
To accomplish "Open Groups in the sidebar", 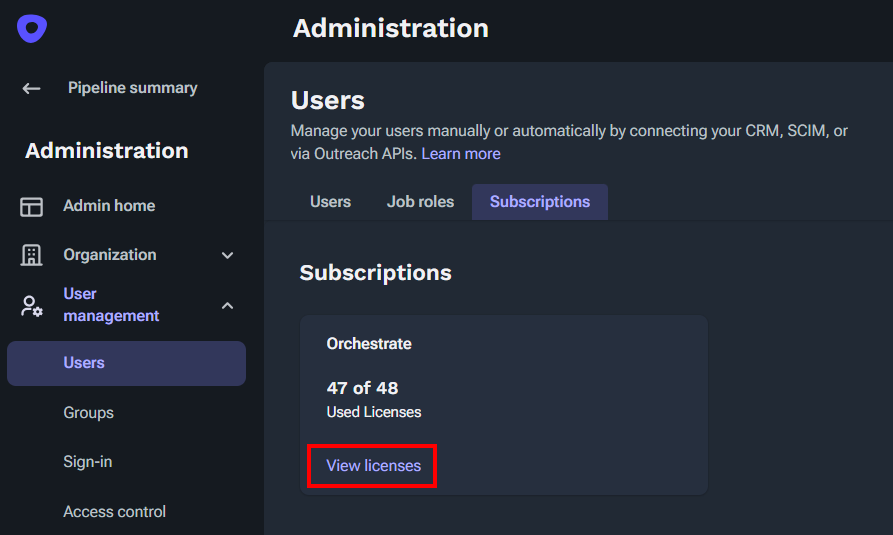I will click(88, 413).
